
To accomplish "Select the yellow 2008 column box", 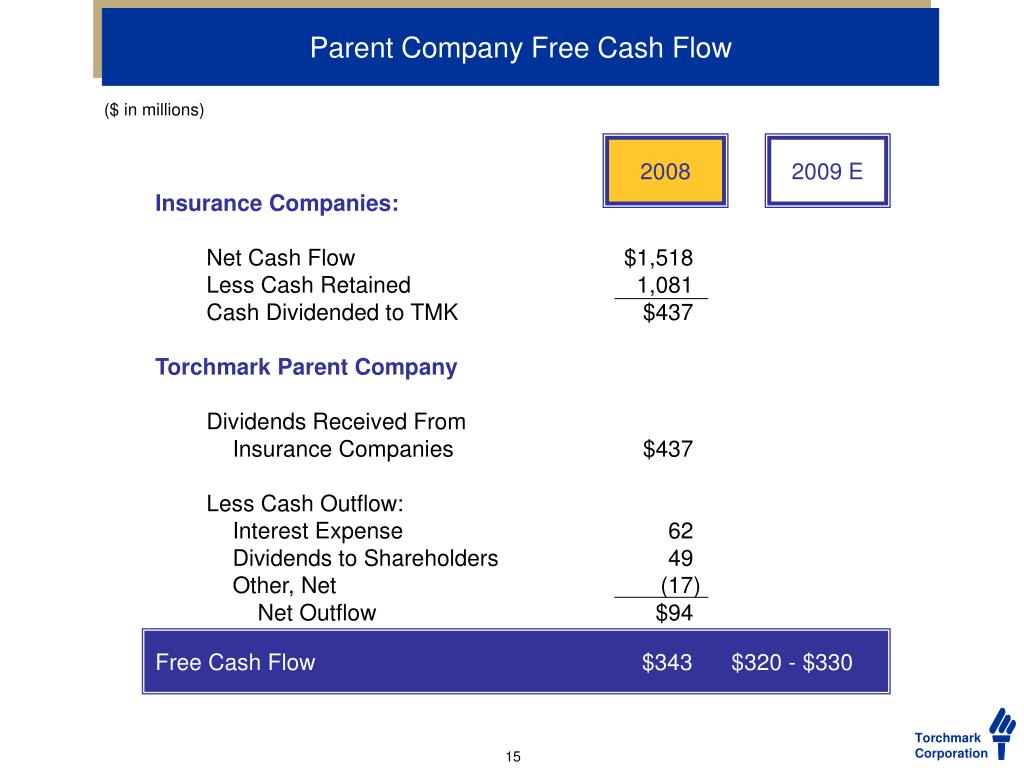I will point(665,171).
